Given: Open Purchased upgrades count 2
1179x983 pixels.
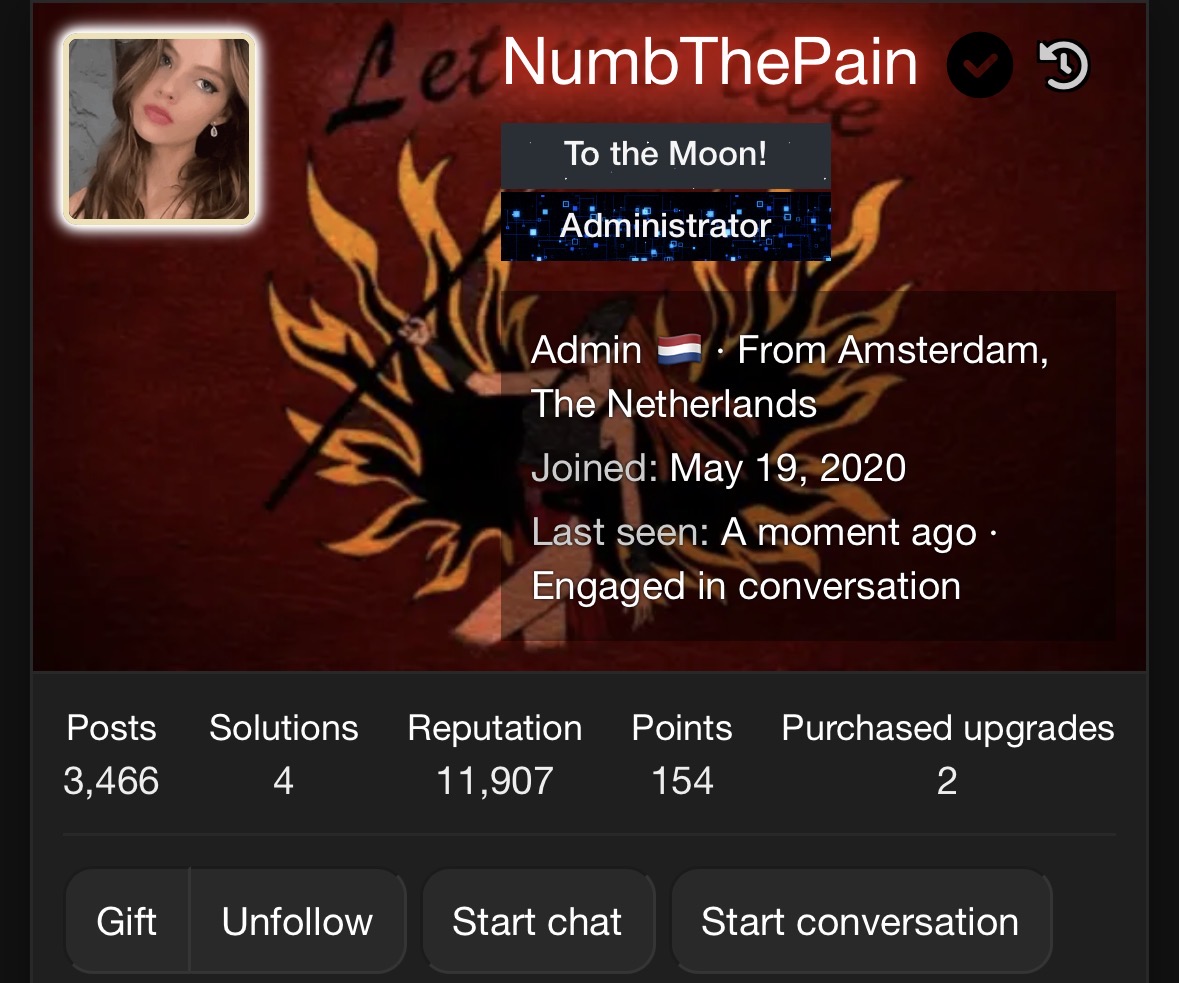Looking at the screenshot, I should 947,781.
